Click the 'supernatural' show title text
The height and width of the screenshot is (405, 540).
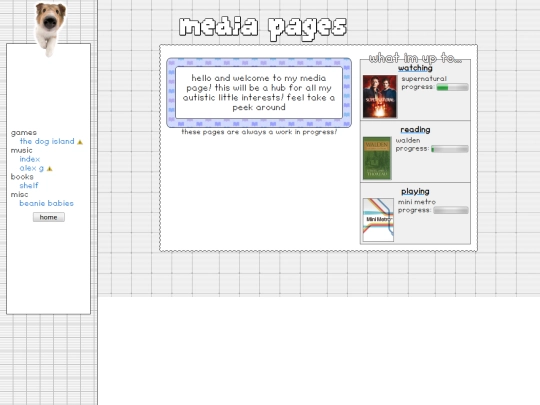pos(424,79)
